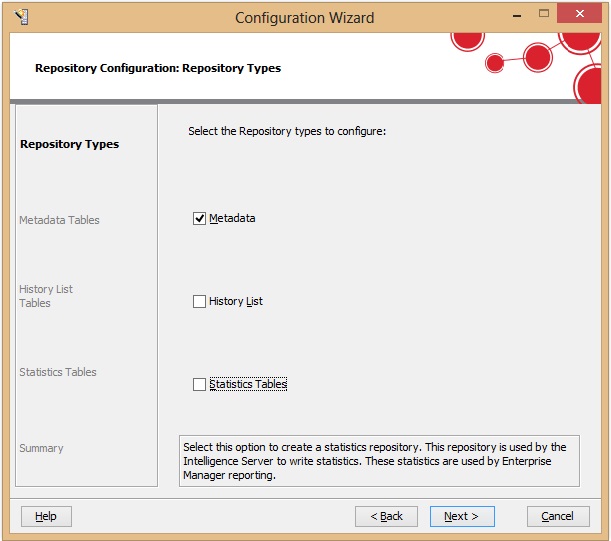Click the Configuration Wizard title bar icon
The width and height of the screenshot is (611, 541).
click(21, 17)
